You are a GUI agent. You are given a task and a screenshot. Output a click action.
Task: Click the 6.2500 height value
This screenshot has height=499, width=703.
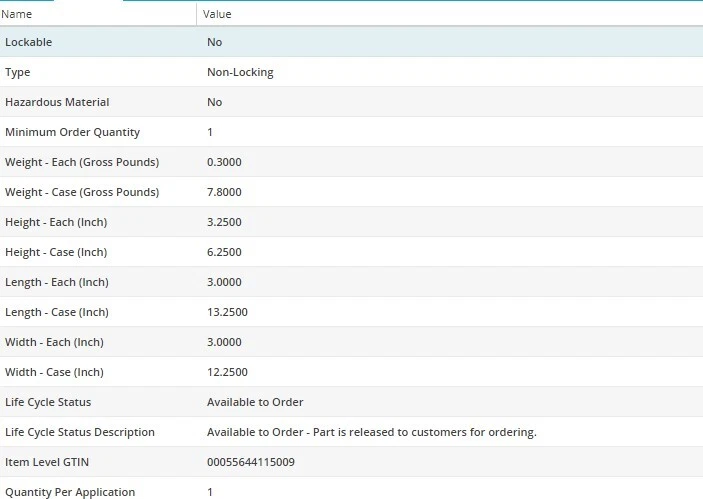click(x=224, y=252)
